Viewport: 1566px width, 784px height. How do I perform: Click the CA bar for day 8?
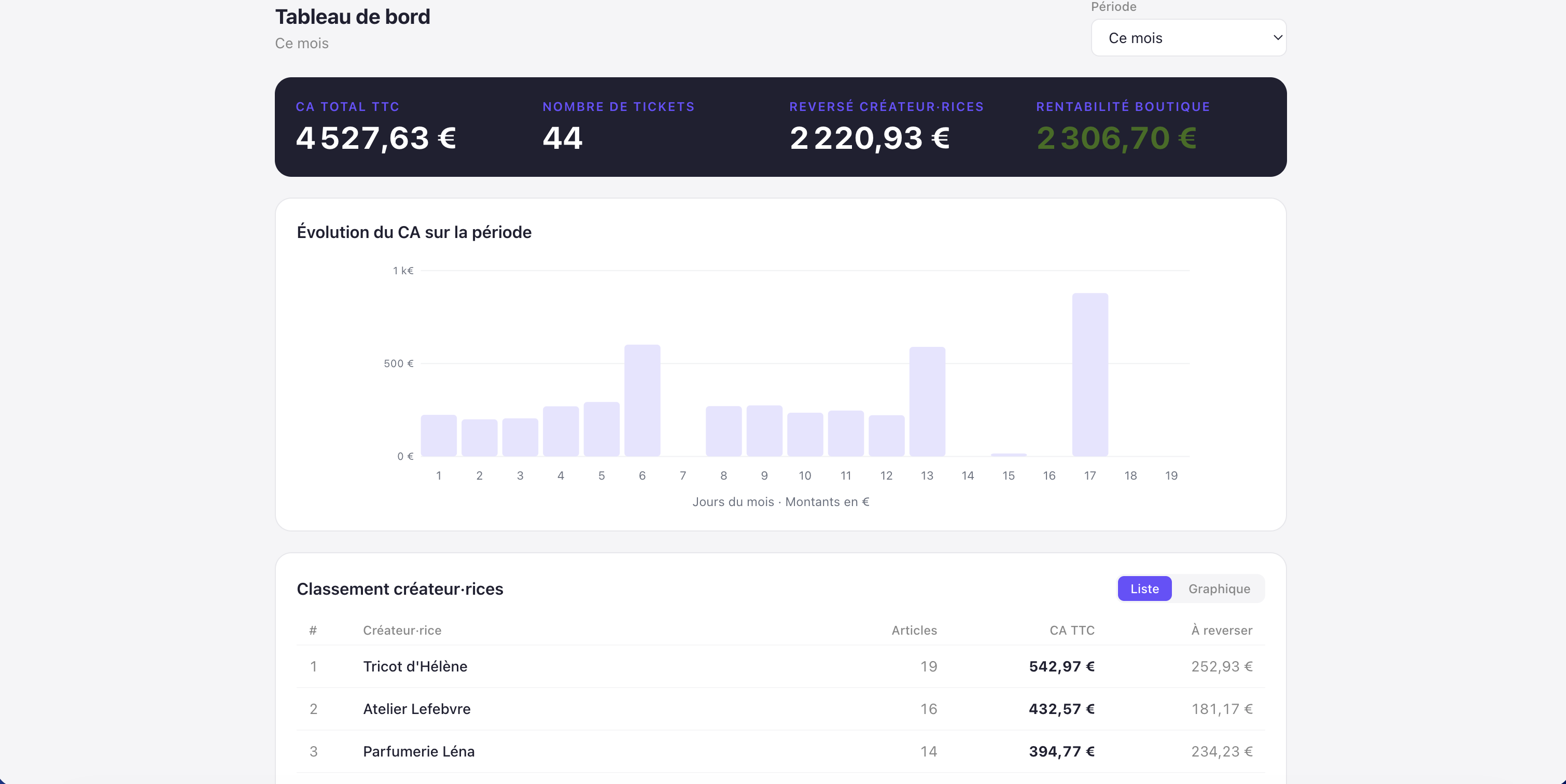723,431
